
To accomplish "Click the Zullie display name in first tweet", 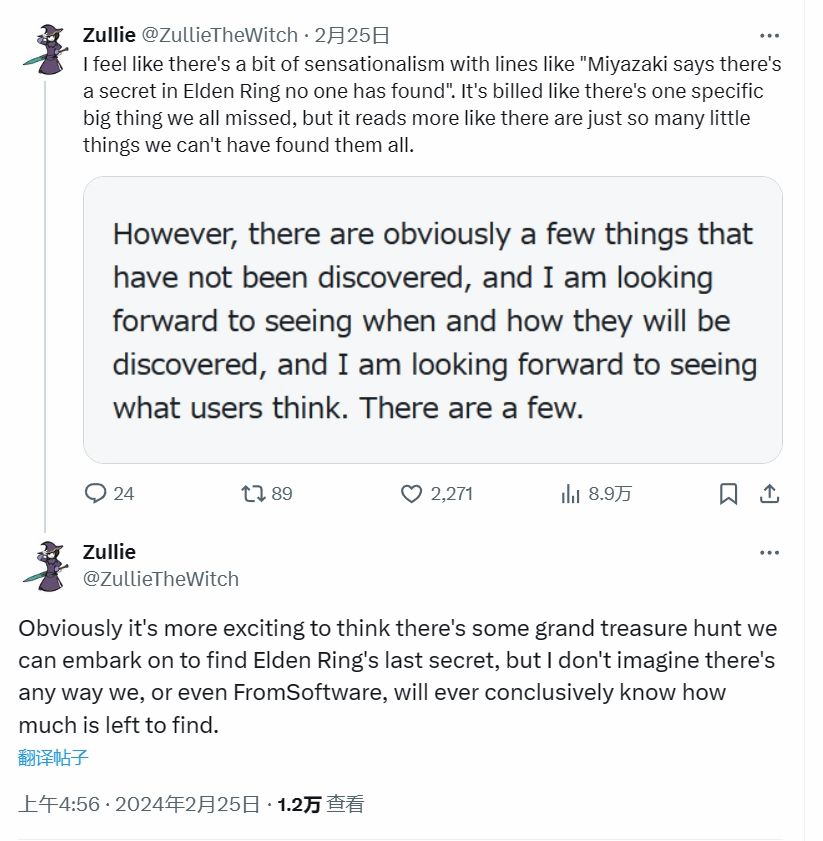I will pyautogui.click(x=109, y=35).
